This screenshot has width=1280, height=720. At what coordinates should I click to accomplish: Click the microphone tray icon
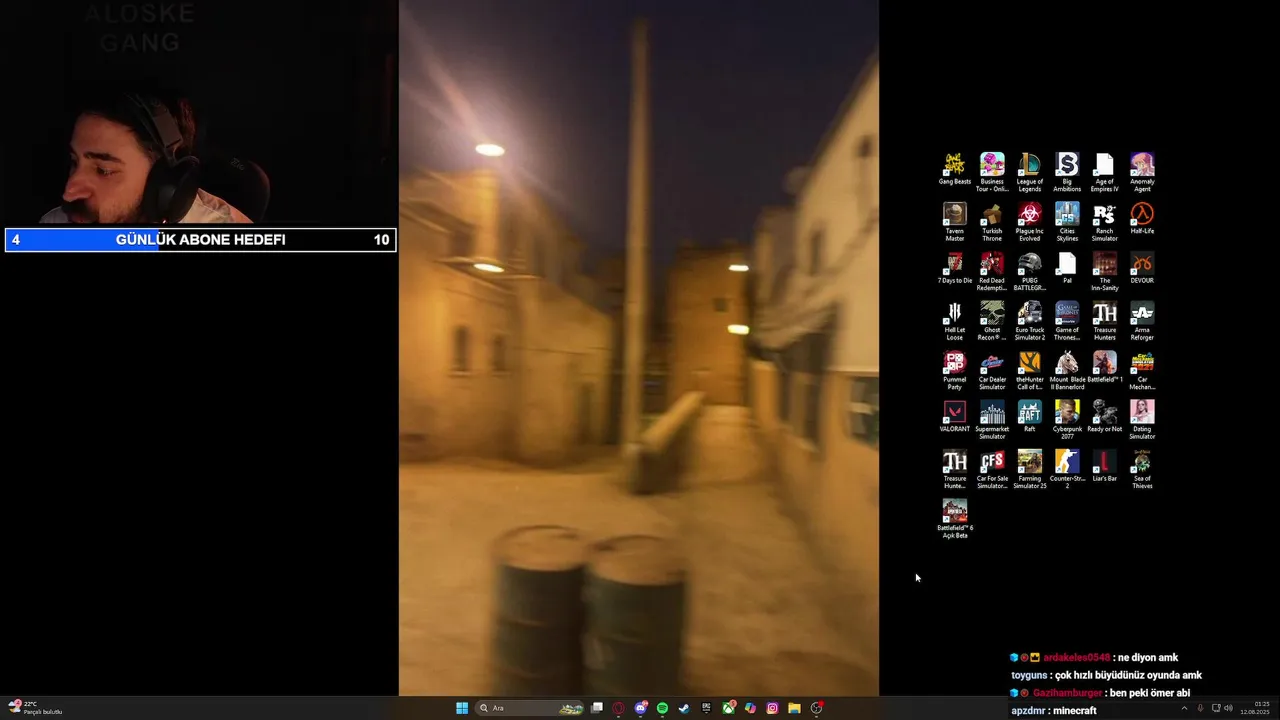click(x=1200, y=708)
